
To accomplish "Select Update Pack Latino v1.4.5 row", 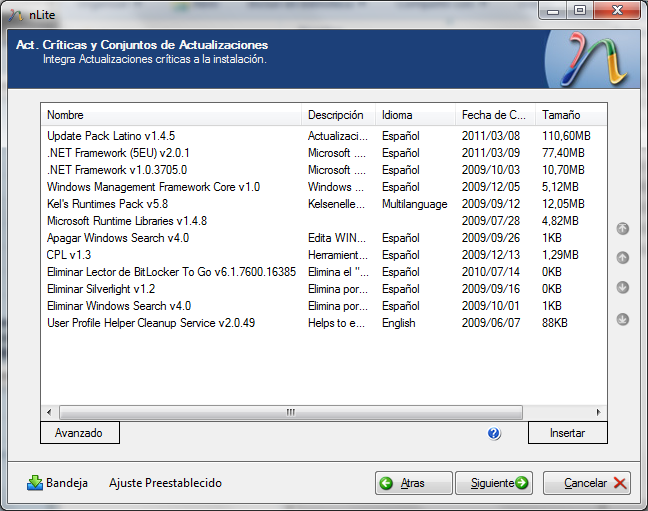I will [x=324, y=136].
